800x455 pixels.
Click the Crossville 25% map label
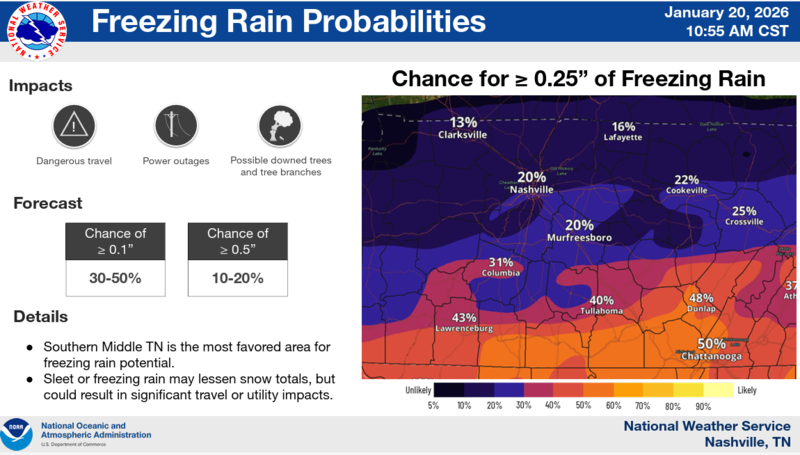(743, 216)
